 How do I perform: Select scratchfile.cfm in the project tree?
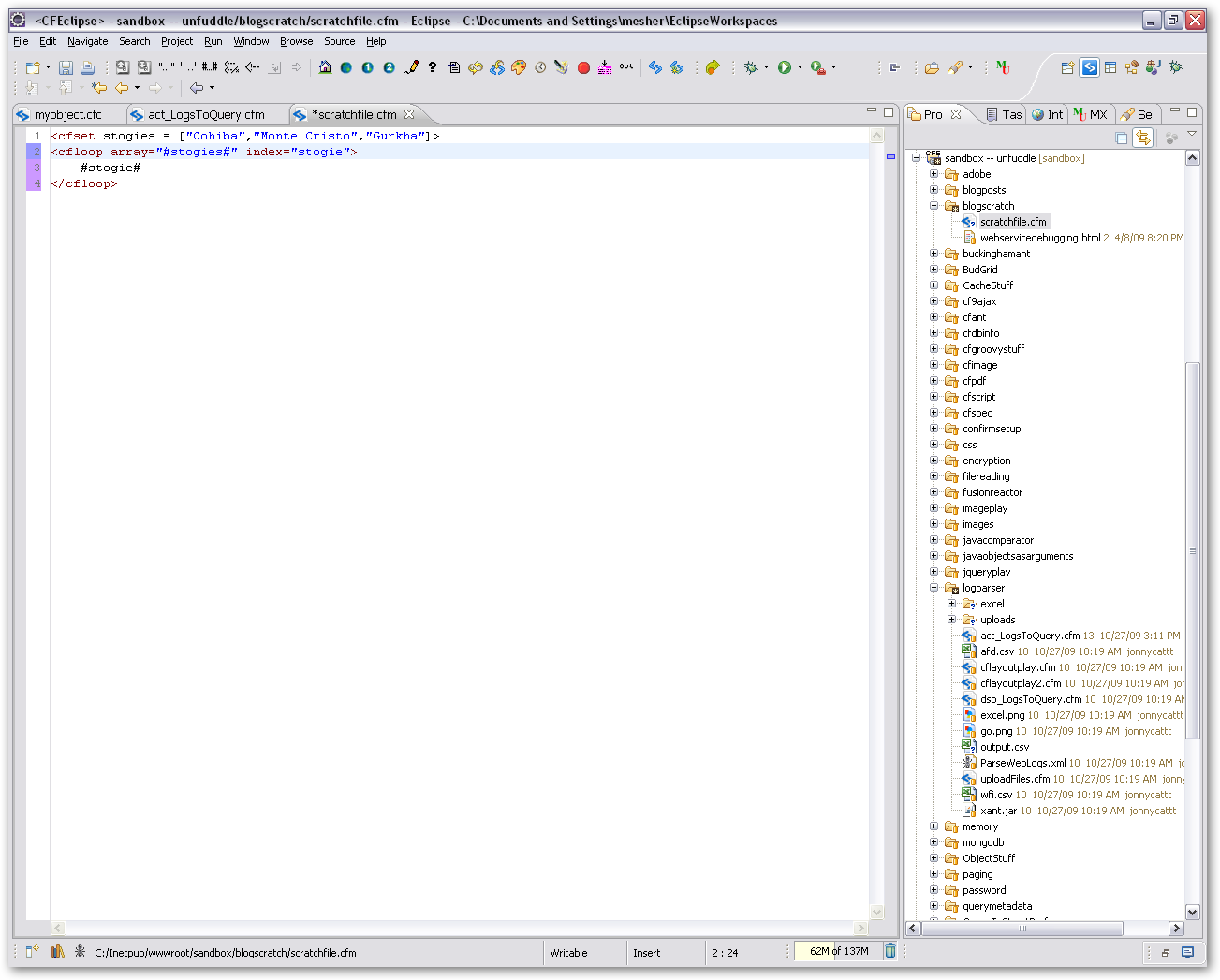pyautogui.click(x=1013, y=222)
